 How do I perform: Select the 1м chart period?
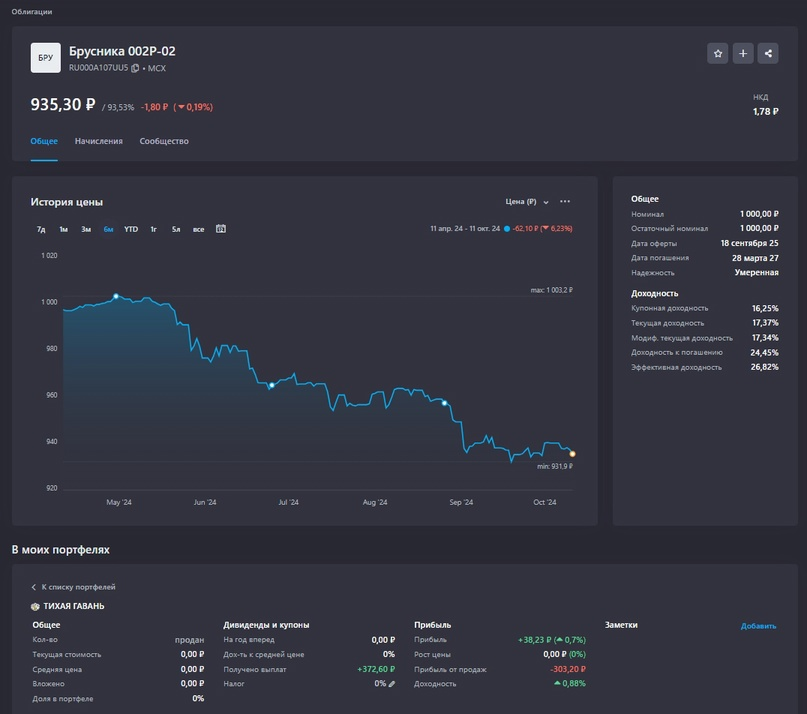(63, 229)
